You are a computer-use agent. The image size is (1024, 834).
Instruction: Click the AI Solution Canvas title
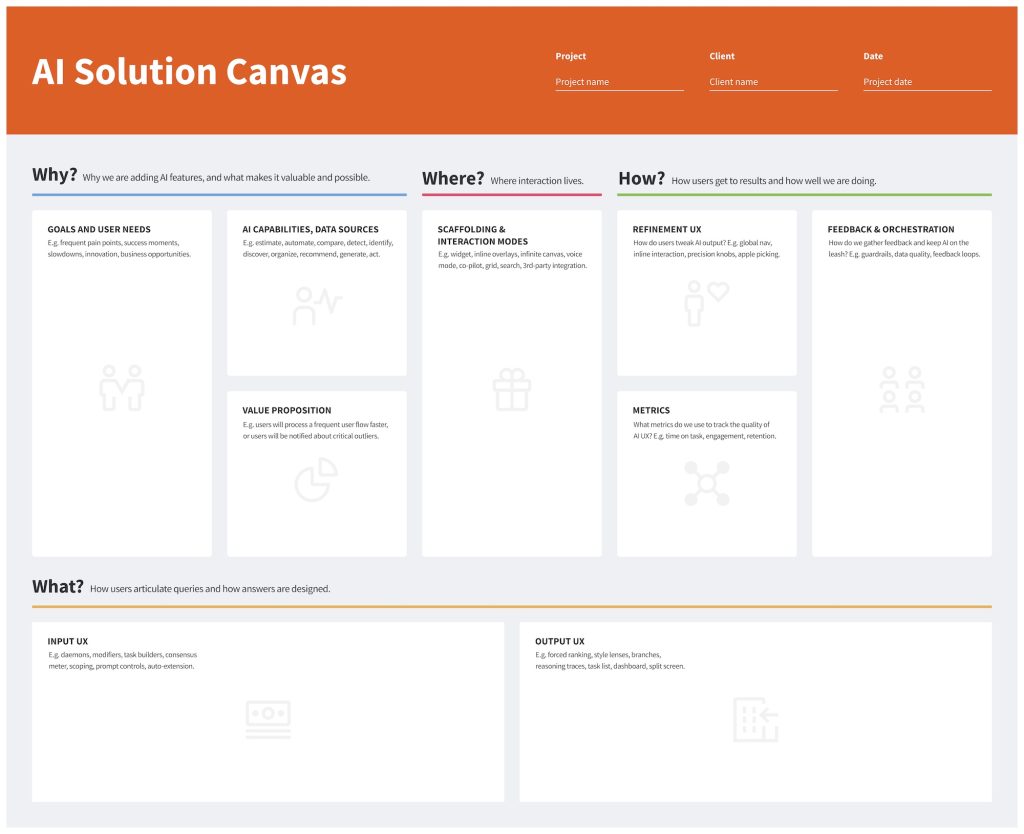[x=189, y=71]
